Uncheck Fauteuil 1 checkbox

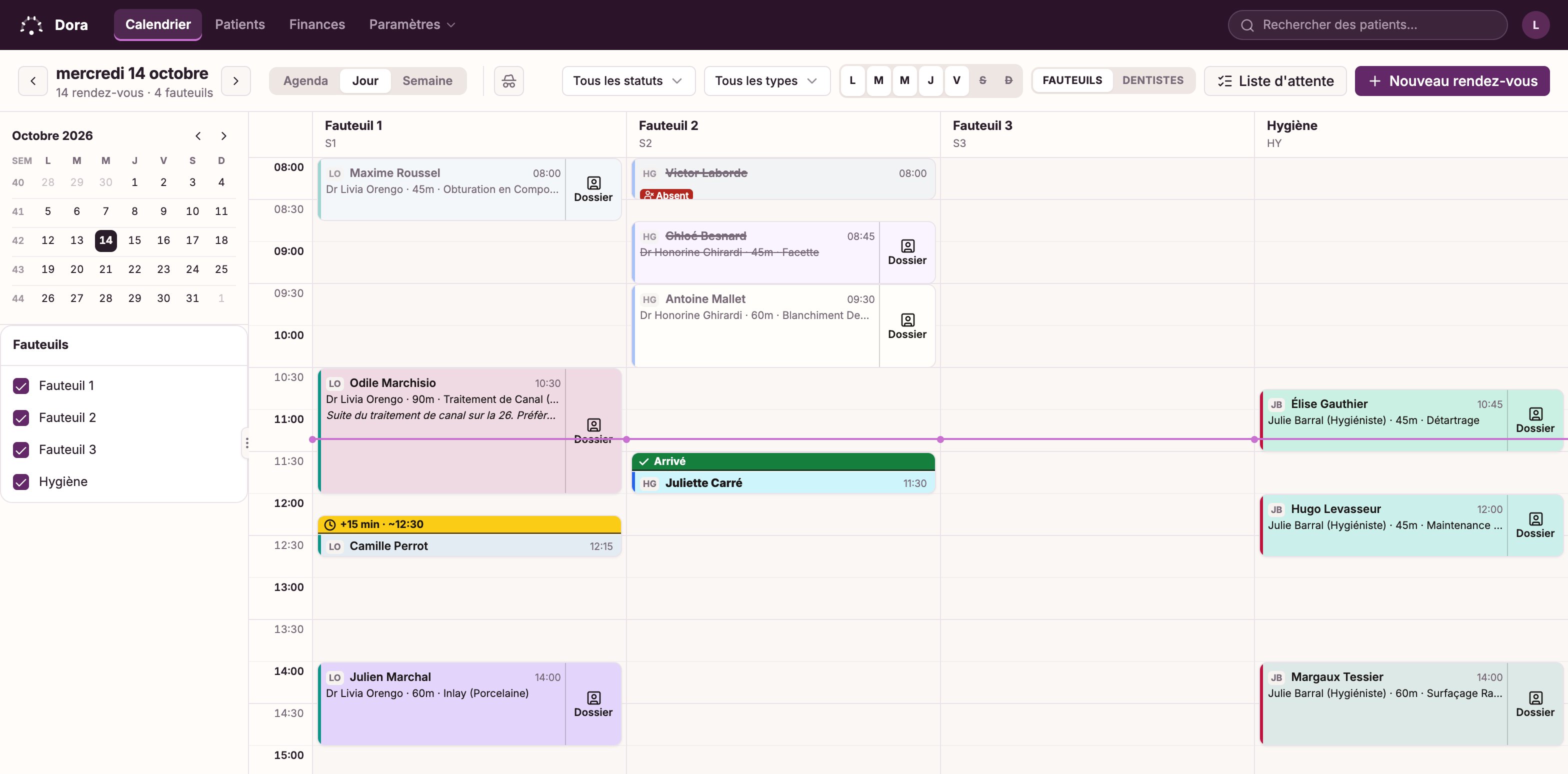(x=21, y=386)
